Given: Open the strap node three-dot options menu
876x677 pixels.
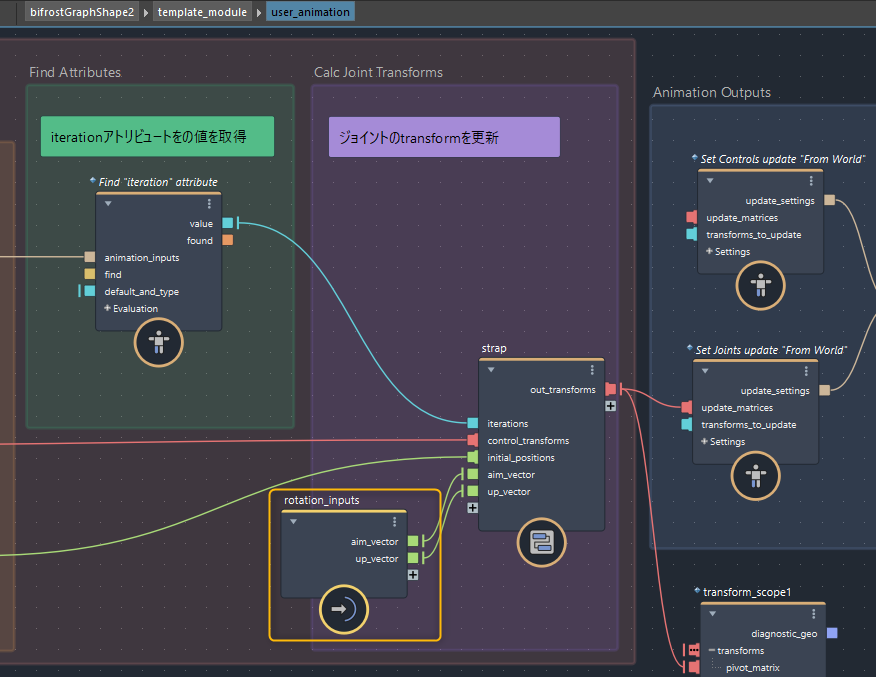Looking at the screenshot, I should pyautogui.click(x=592, y=370).
